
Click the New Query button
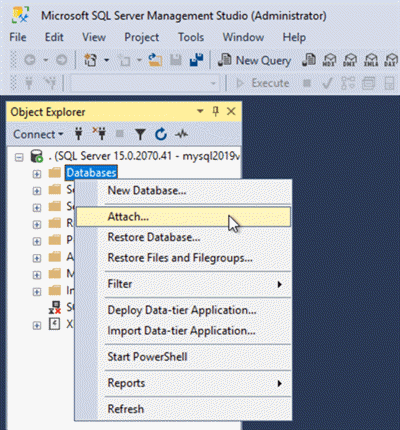(254, 60)
